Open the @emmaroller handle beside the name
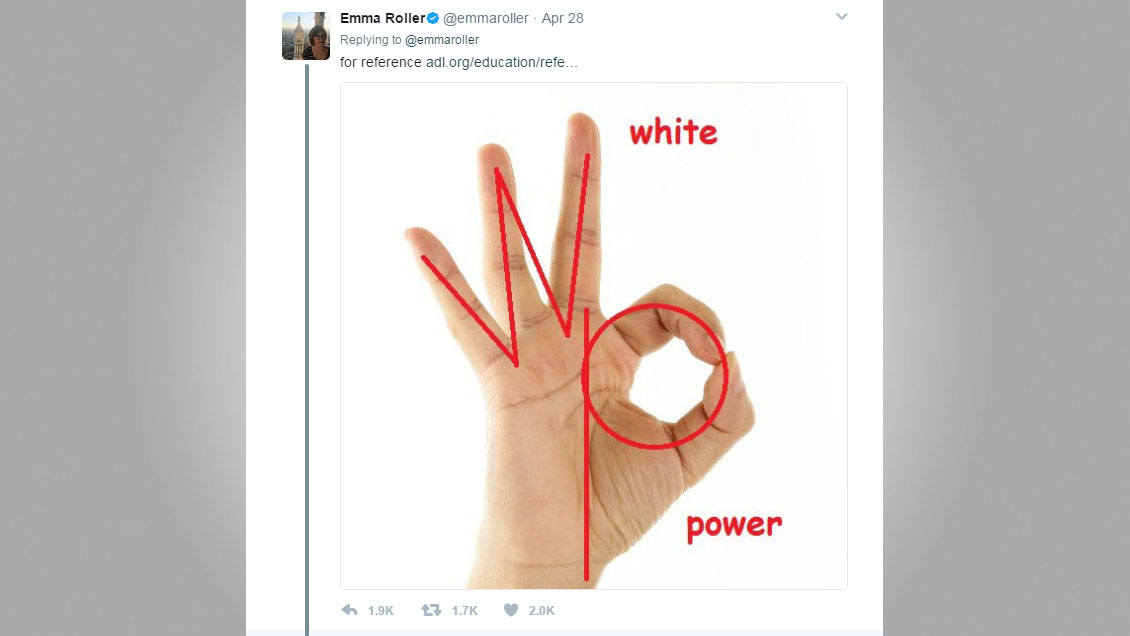Screen dimensions: 1130x636 486,18
